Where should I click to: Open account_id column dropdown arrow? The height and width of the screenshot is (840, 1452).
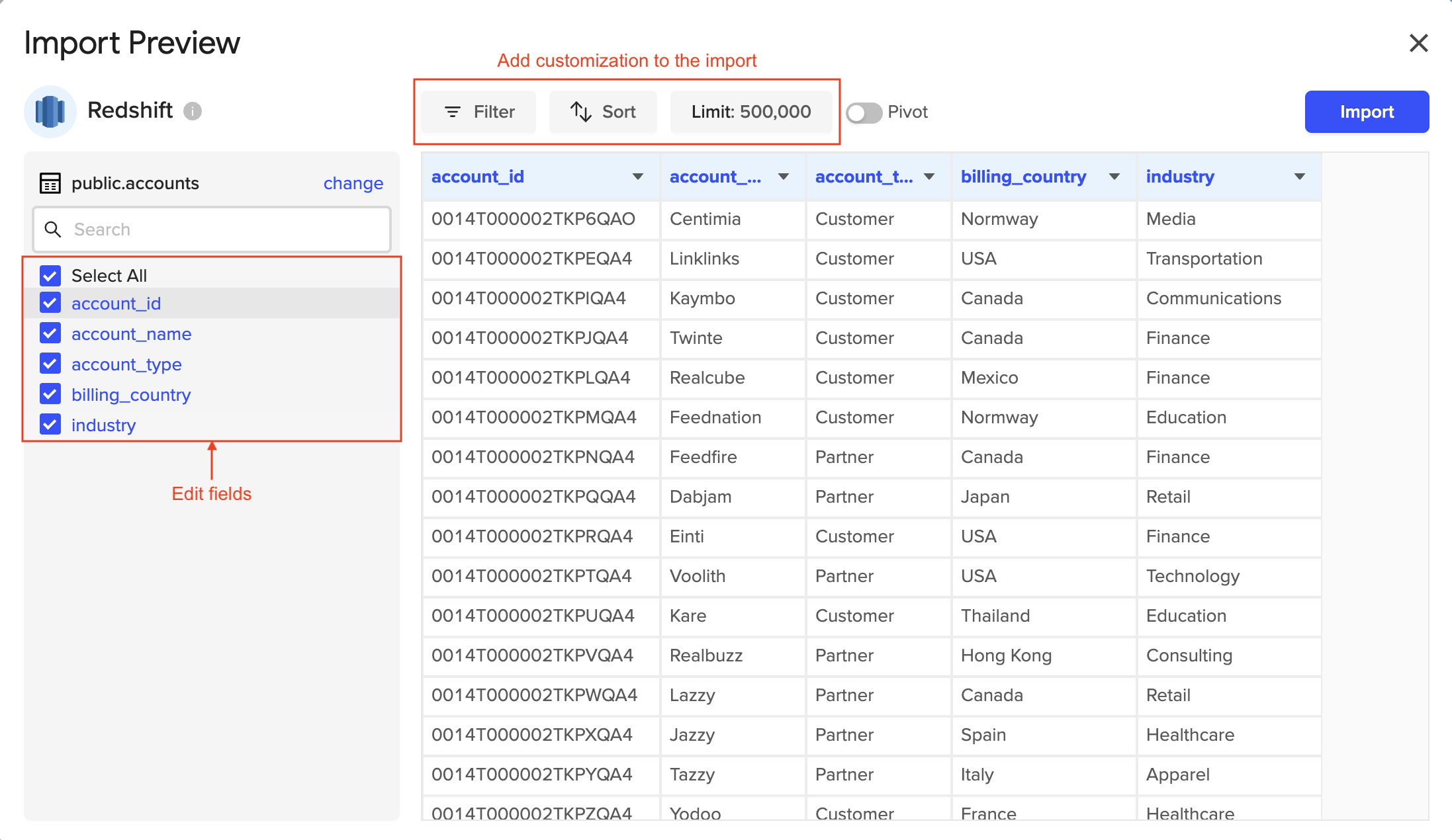pos(638,177)
